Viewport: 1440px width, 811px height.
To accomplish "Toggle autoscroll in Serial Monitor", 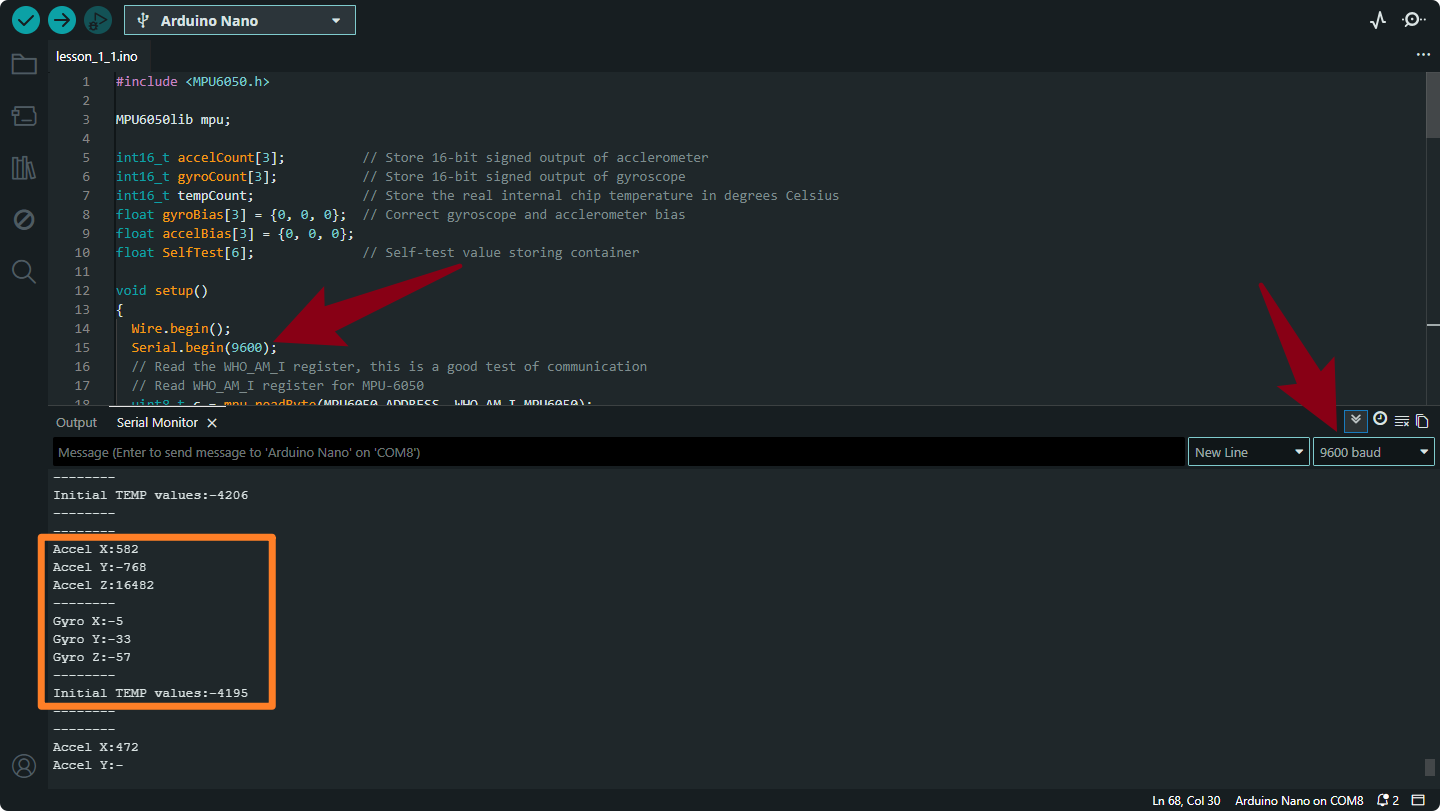I will coord(1356,421).
